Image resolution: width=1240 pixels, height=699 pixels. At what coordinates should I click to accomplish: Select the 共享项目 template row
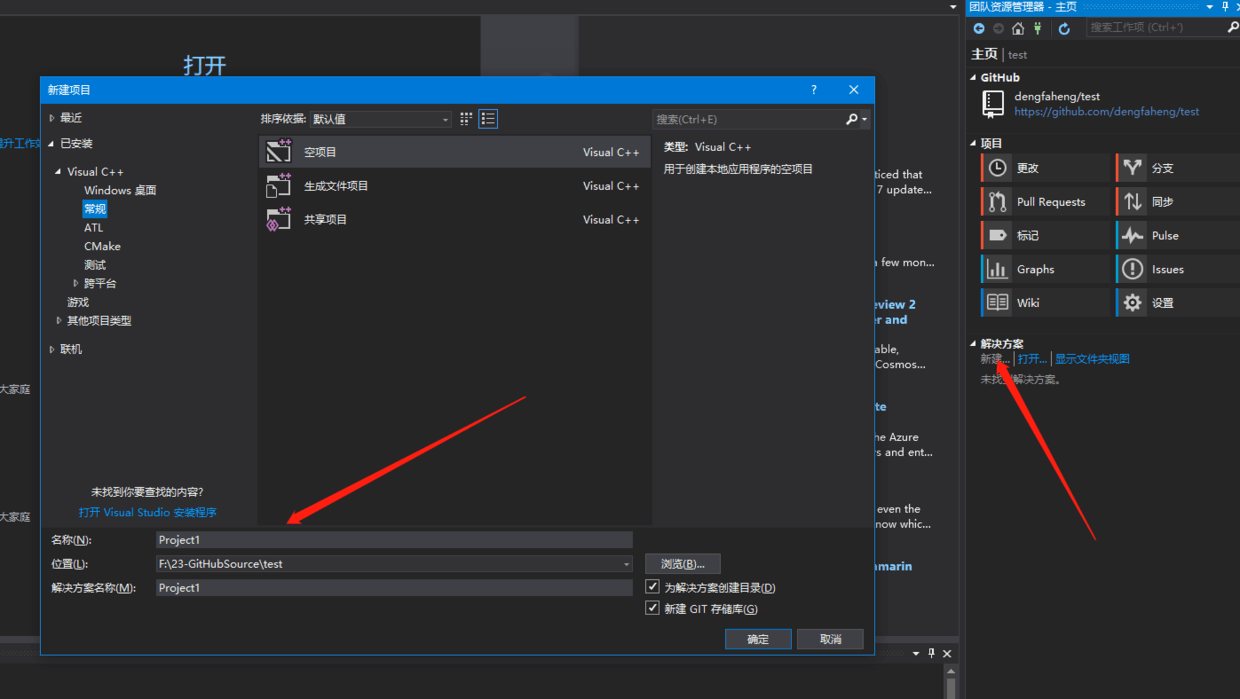(x=454, y=219)
